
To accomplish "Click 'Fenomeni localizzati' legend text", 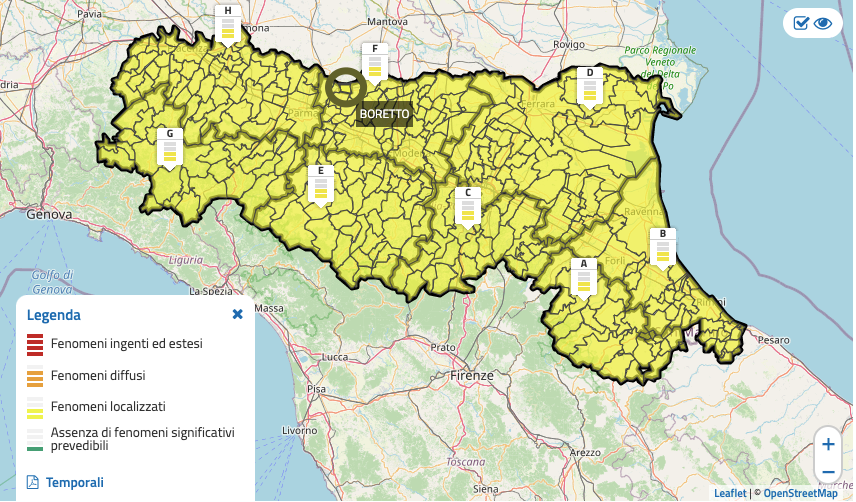I will (x=108, y=407).
